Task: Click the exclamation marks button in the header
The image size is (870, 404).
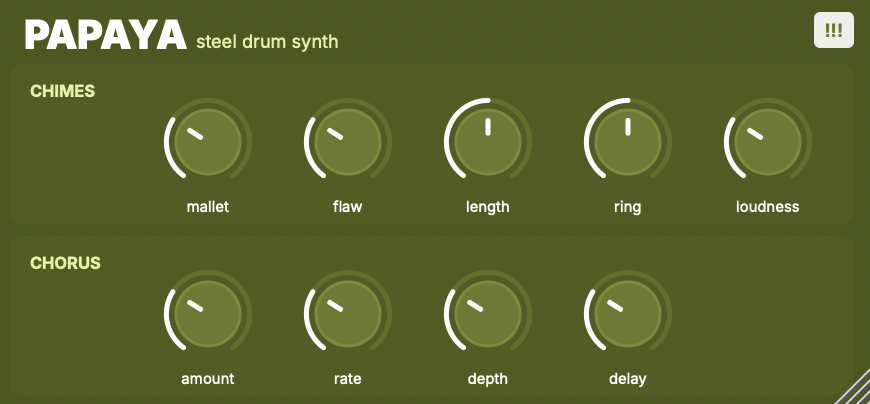Action: (x=833, y=30)
